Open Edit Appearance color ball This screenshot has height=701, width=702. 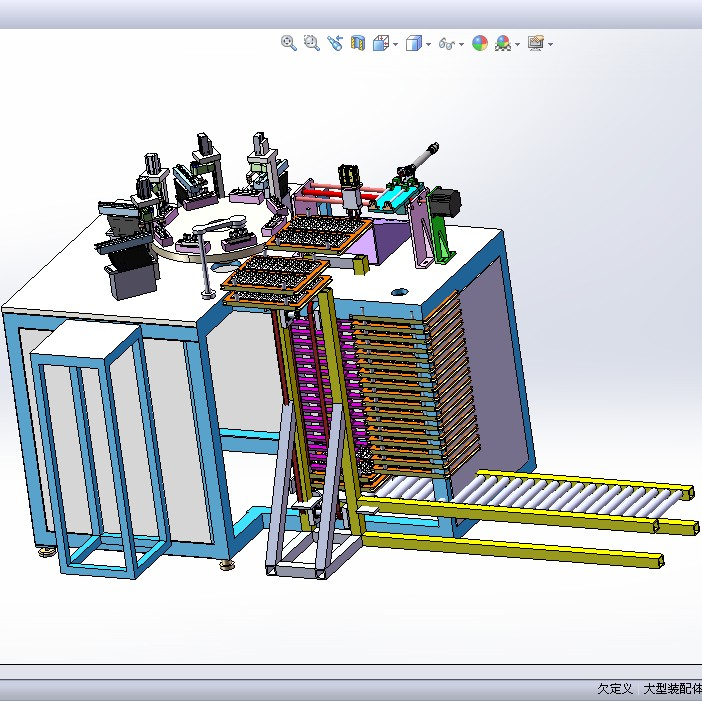click(480, 43)
